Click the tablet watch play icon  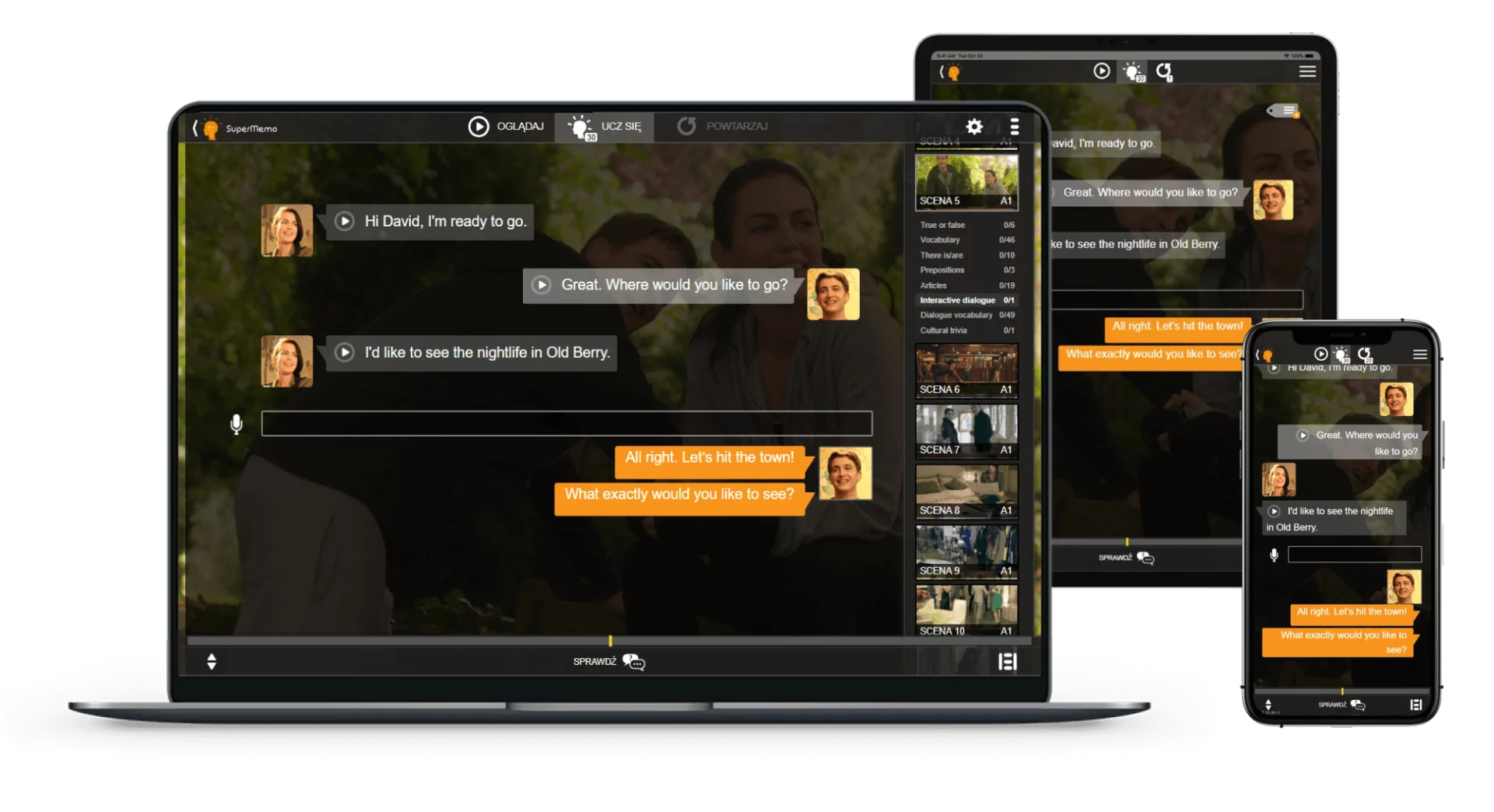point(1102,72)
